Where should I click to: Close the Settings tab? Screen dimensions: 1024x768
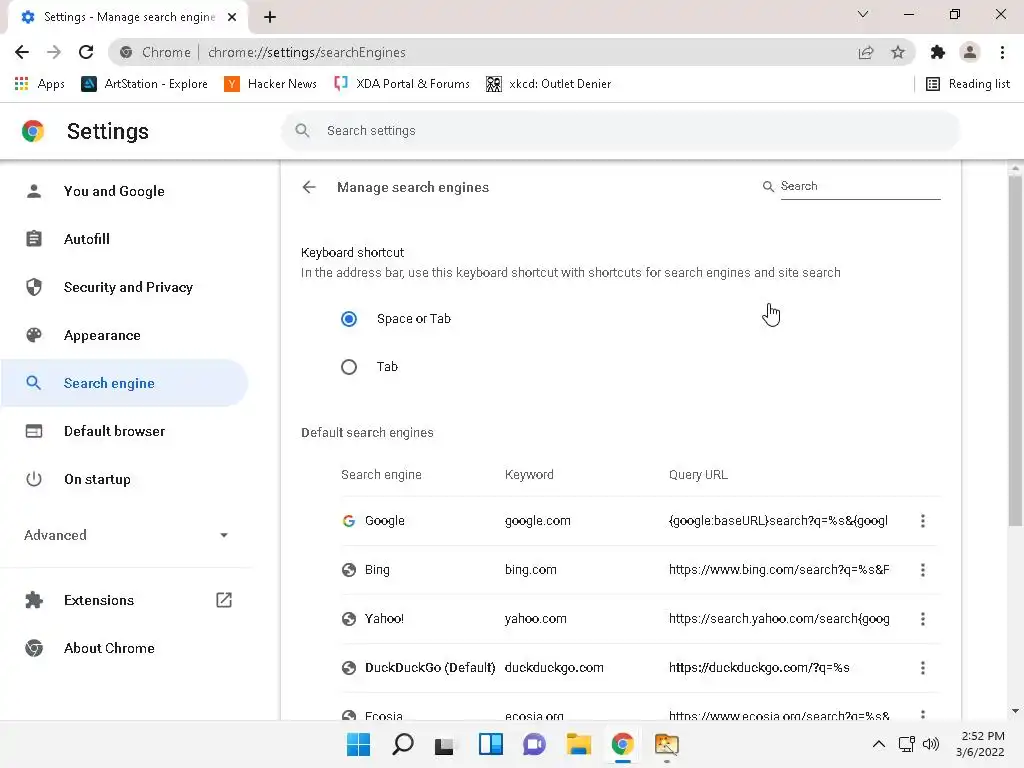(232, 17)
